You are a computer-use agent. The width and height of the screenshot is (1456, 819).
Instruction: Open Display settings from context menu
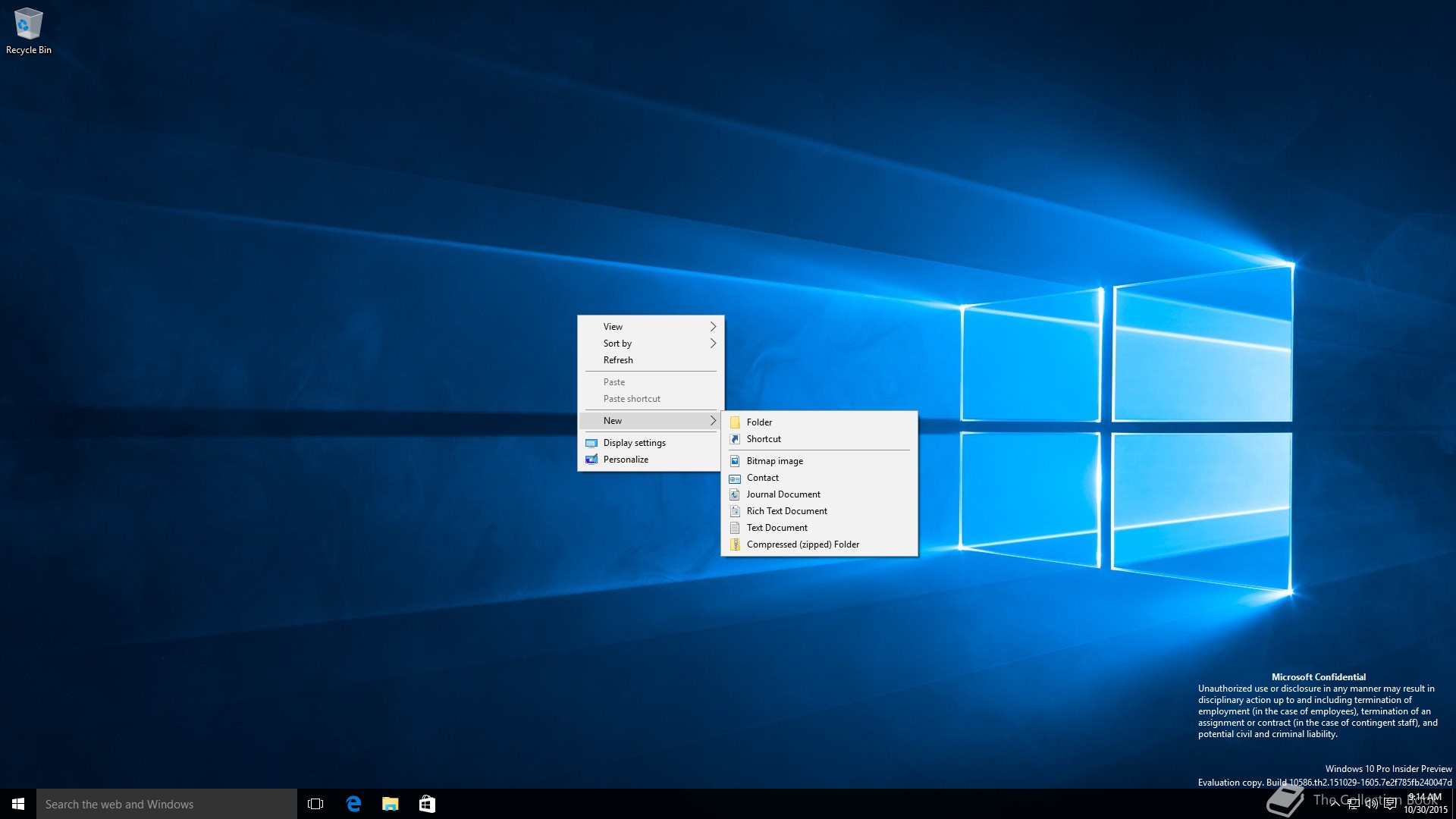634,443
